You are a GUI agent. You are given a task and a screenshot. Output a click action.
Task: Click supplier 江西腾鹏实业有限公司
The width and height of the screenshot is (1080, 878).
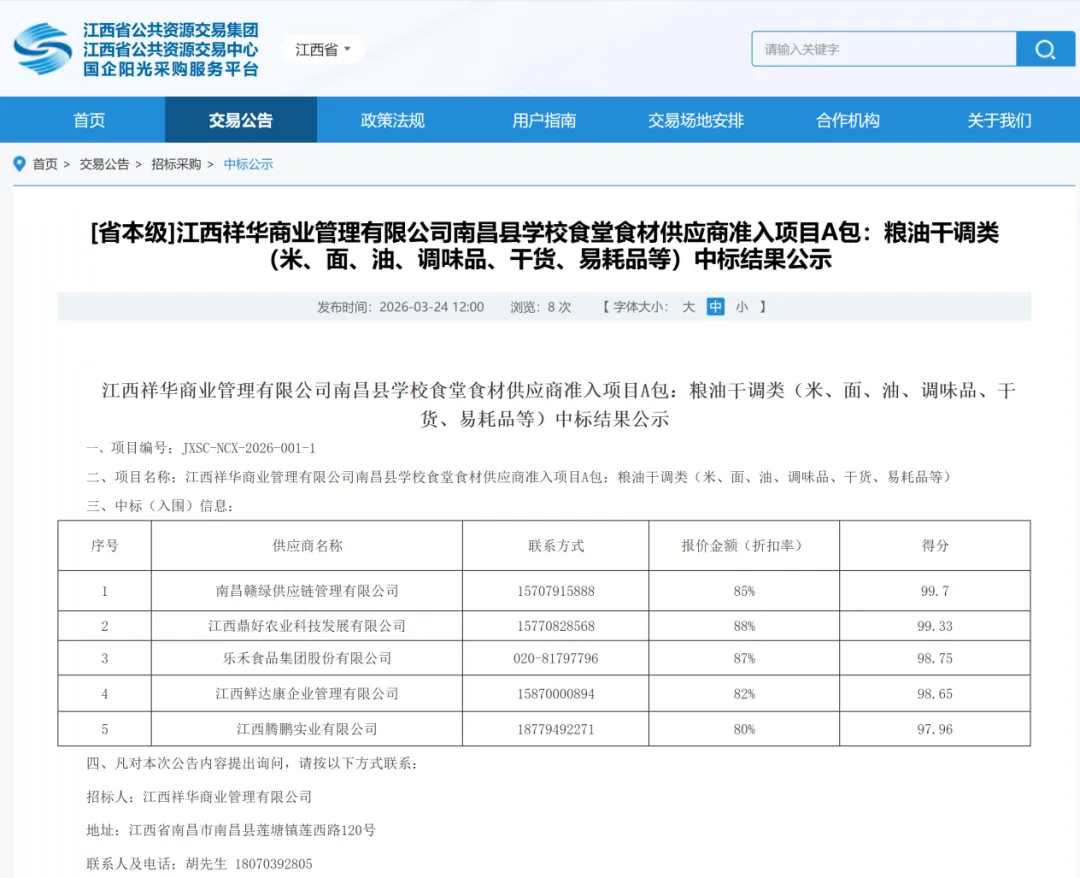307,729
